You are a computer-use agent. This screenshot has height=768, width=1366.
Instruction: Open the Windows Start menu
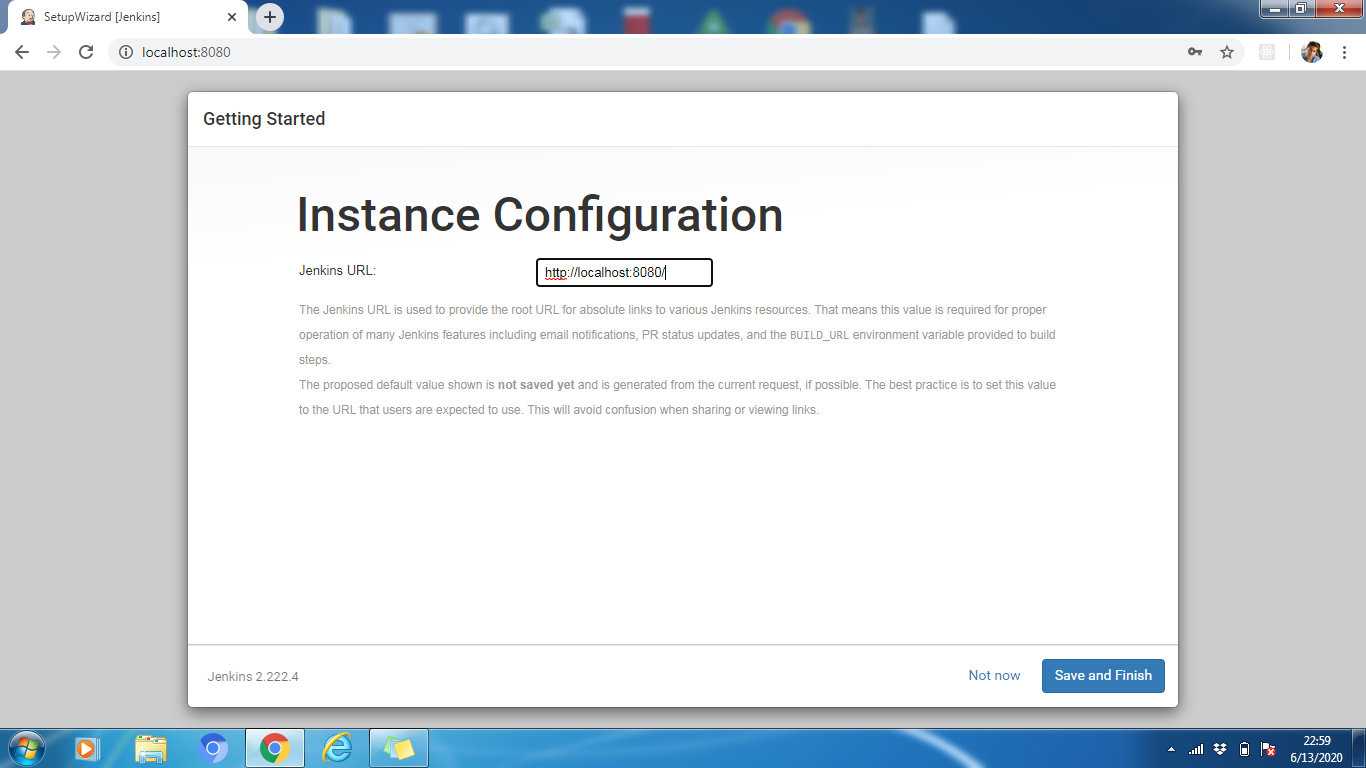pos(26,748)
